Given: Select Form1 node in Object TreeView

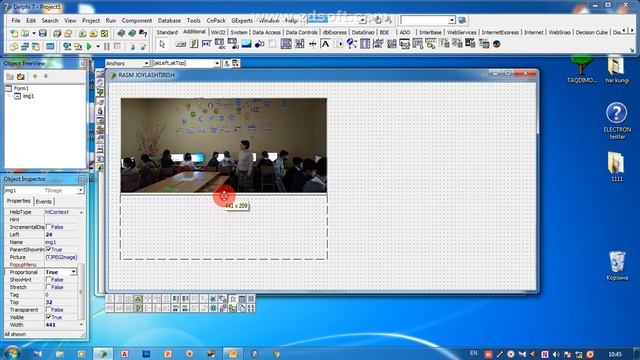Looking at the screenshot, I should [21, 88].
